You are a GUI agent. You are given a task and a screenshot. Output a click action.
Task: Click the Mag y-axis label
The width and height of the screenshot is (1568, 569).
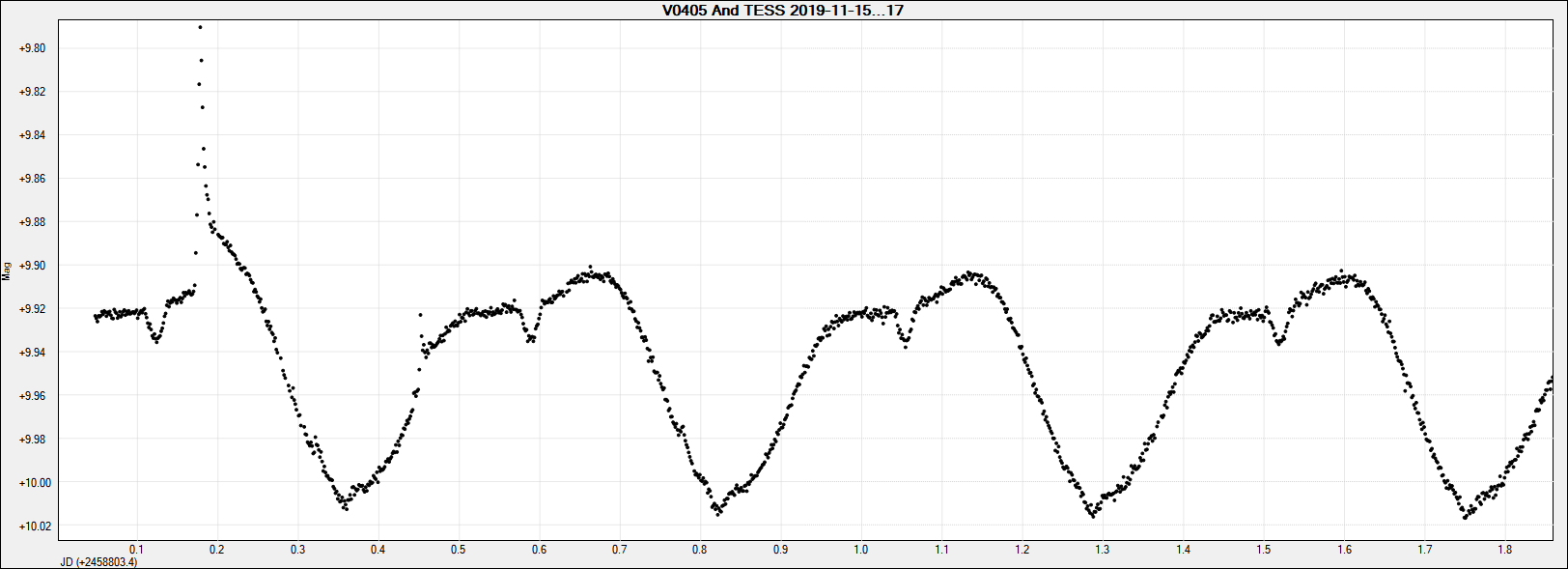[x=7, y=270]
